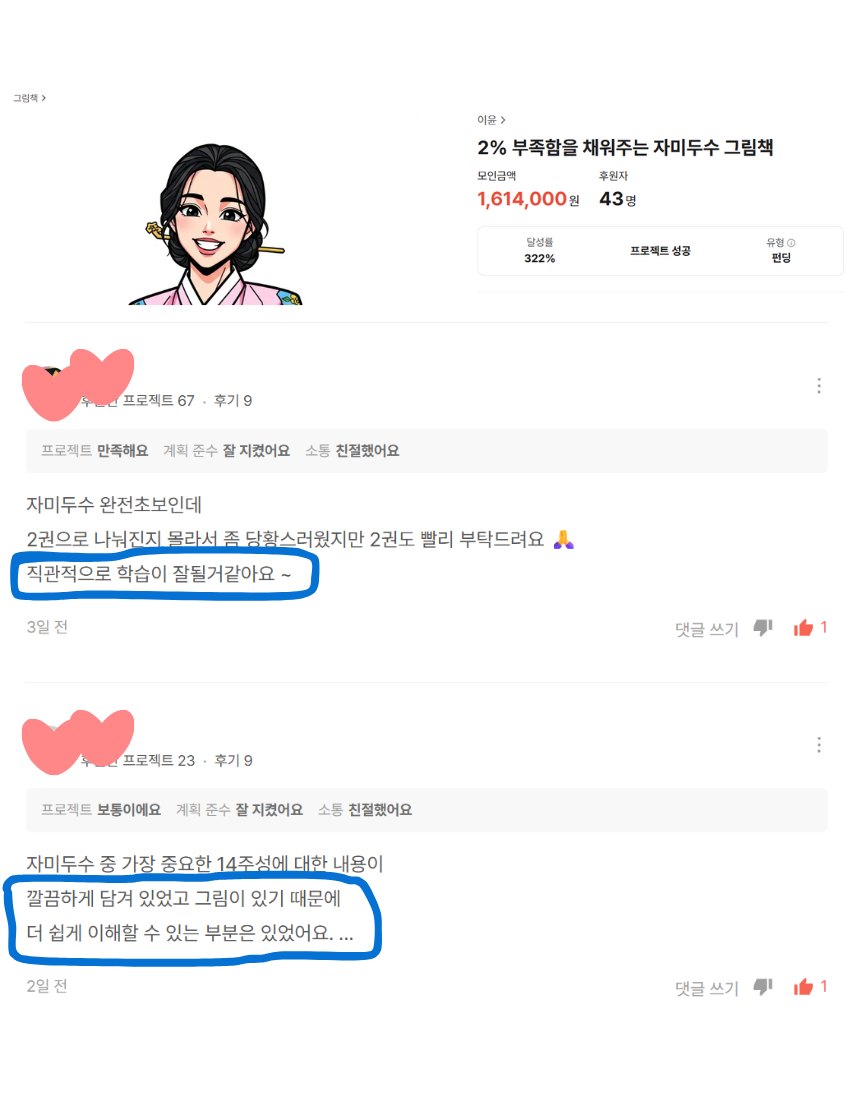The image size is (860, 1100).
Task: Show info tooltip next to 유형
Action: point(791,243)
